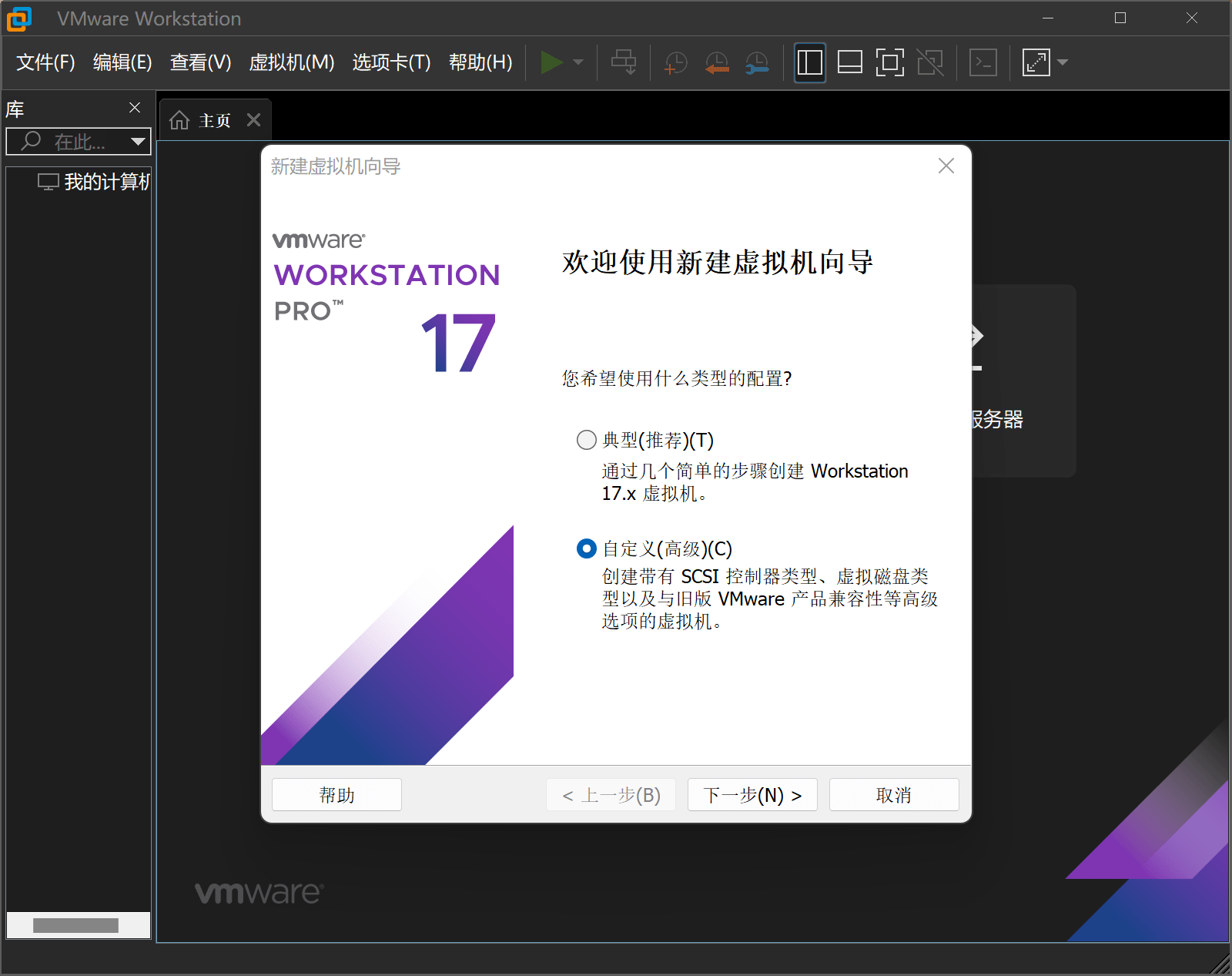Enter full screen mode icon
Image resolution: width=1232 pixels, height=976 pixels.
click(889, 62)
